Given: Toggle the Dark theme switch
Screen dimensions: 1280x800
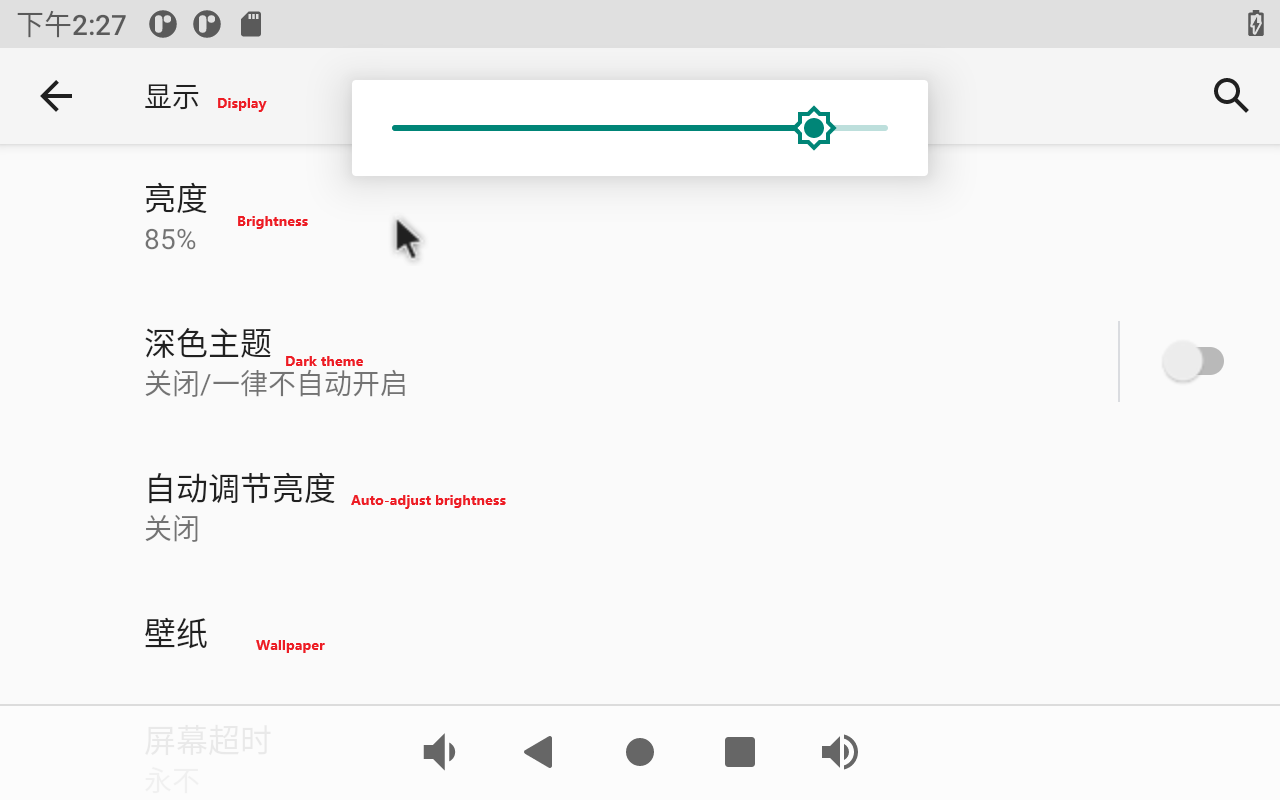Looking at the screenshot, I should click(x=1193, y=361).
